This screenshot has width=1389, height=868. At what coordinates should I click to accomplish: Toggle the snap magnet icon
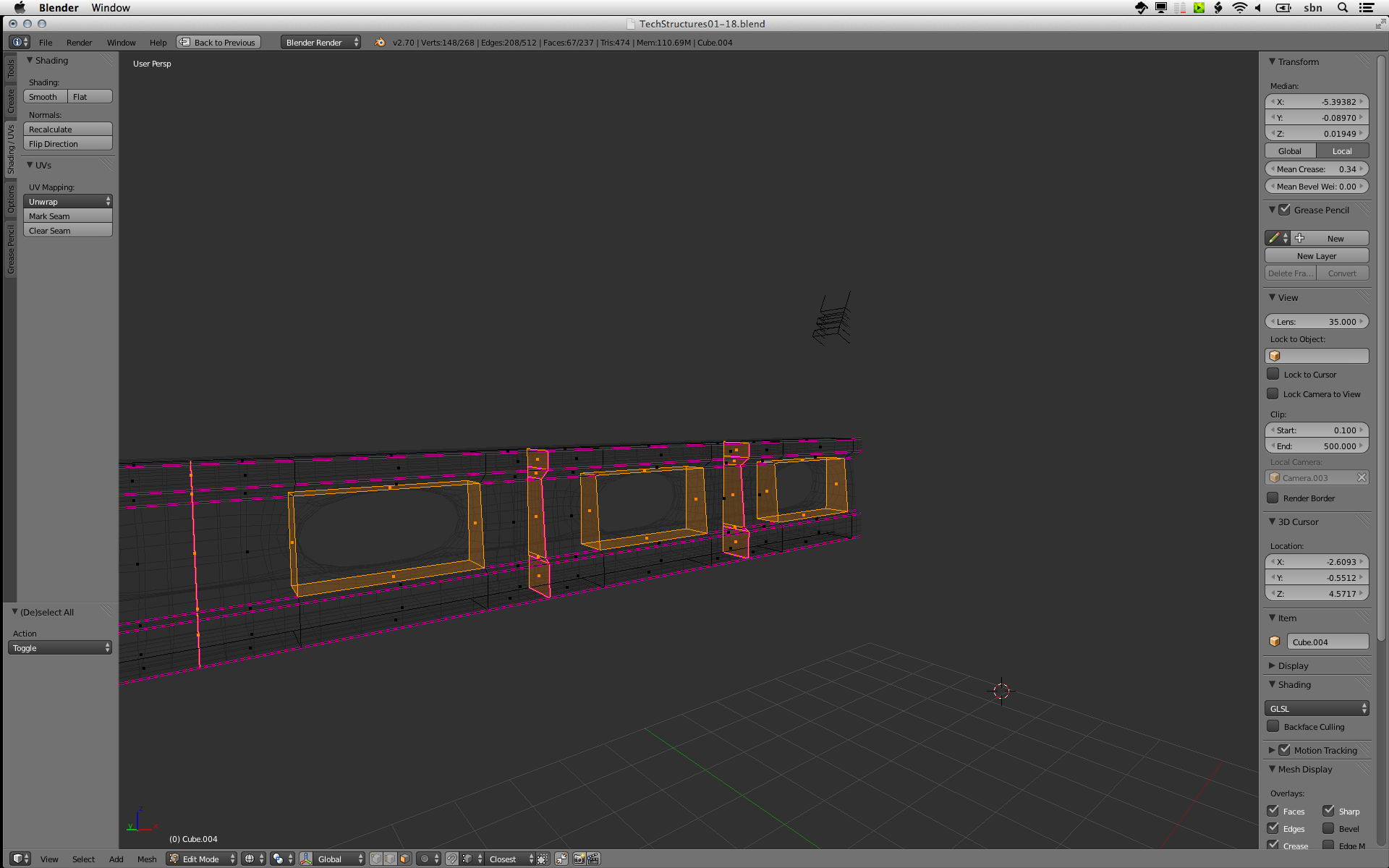(451, 859)
